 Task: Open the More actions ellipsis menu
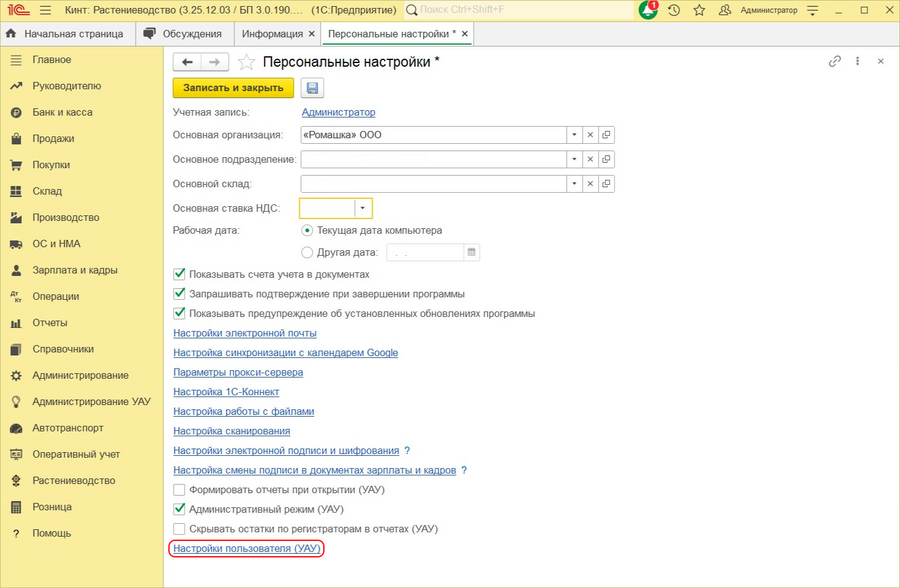(x=857, y=61)
